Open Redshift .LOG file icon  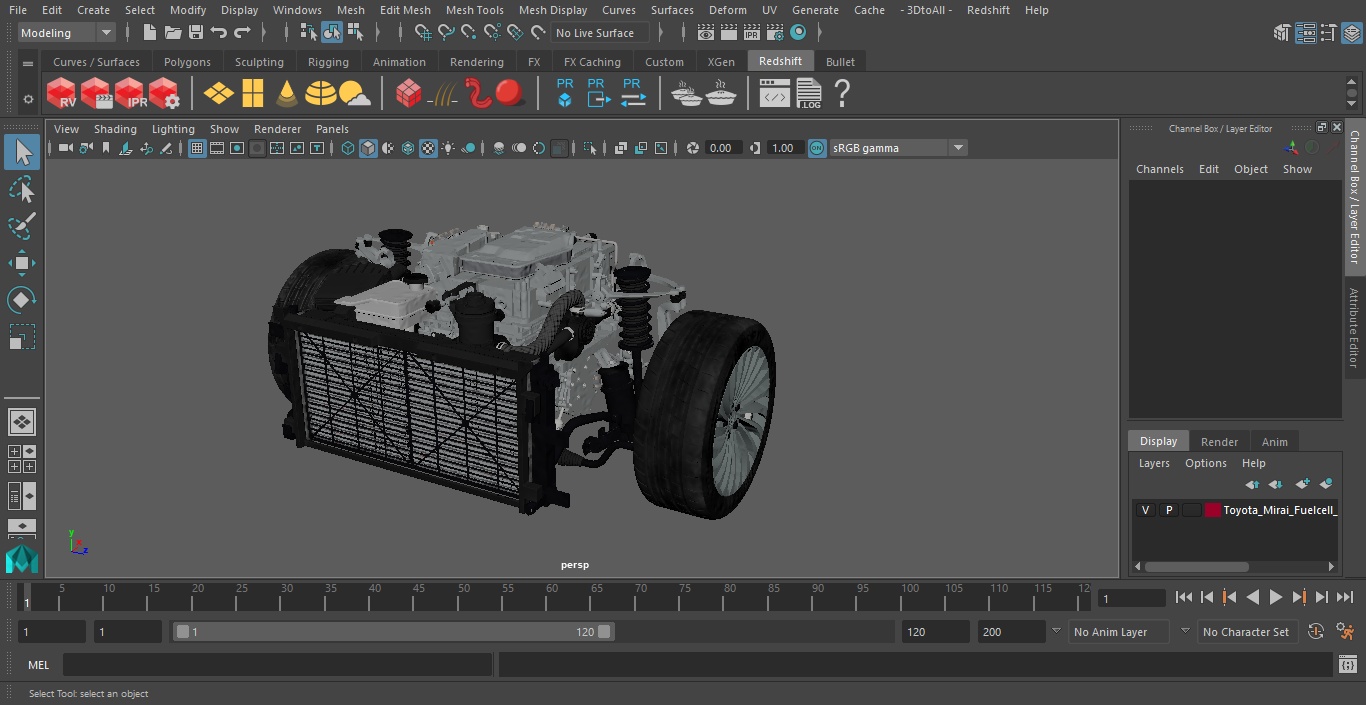(808, 94)
